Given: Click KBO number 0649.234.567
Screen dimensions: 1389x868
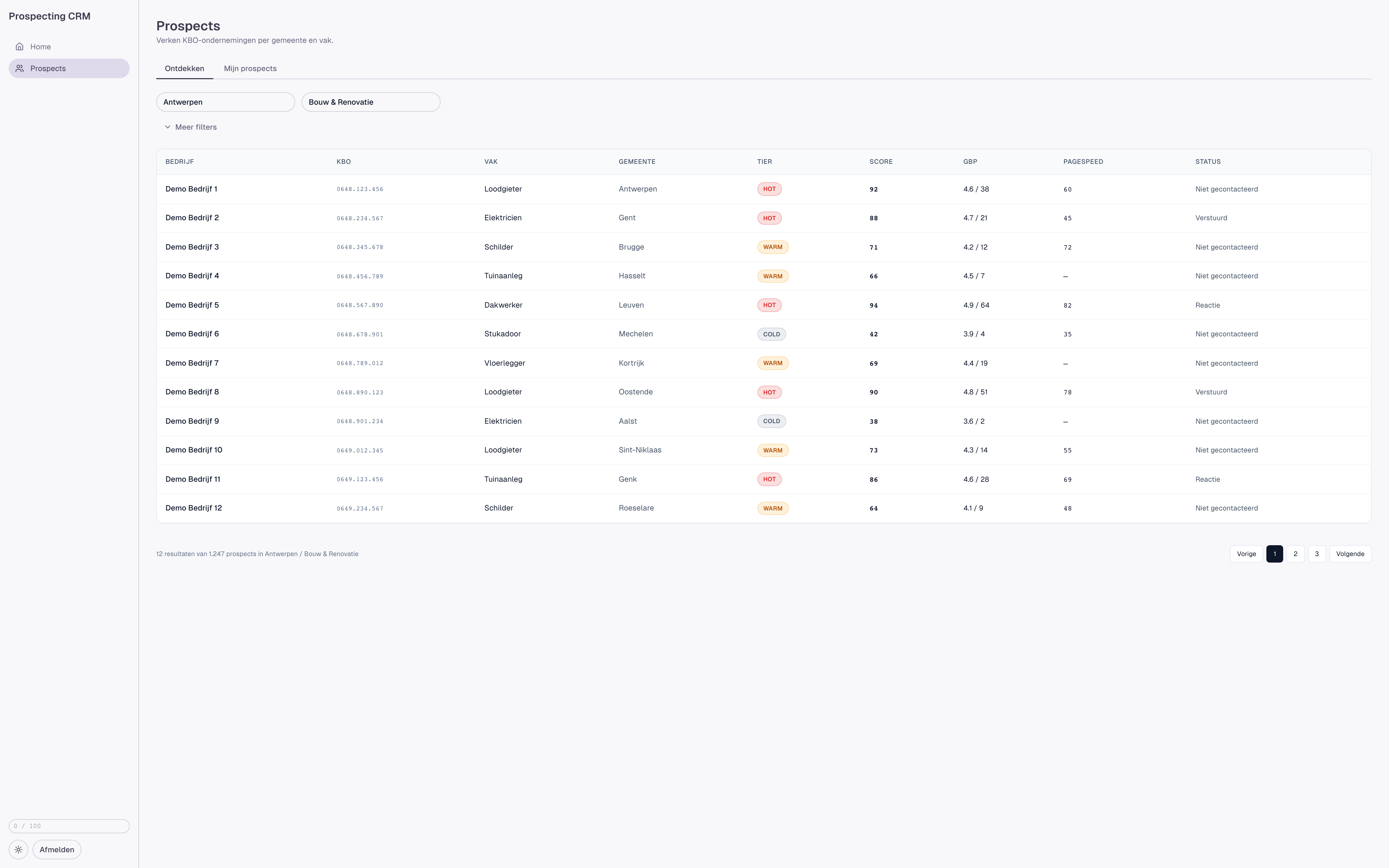Looking at the screenshot, I should pos(360,509).
